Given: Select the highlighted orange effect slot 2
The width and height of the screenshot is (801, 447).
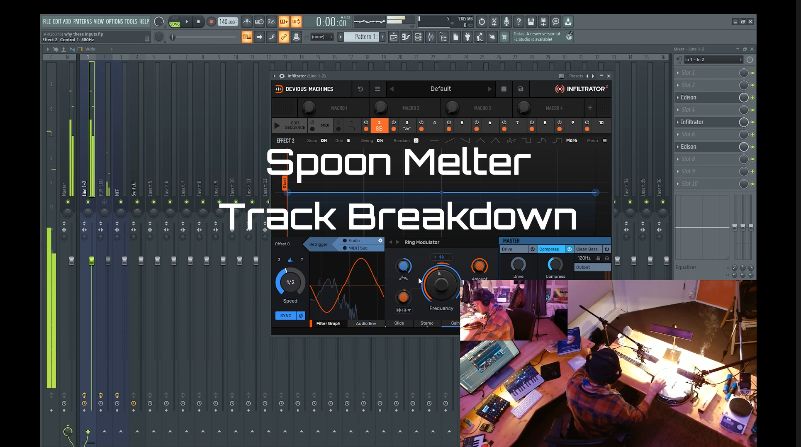Looking at the screenshot, I should coord(379,125).
